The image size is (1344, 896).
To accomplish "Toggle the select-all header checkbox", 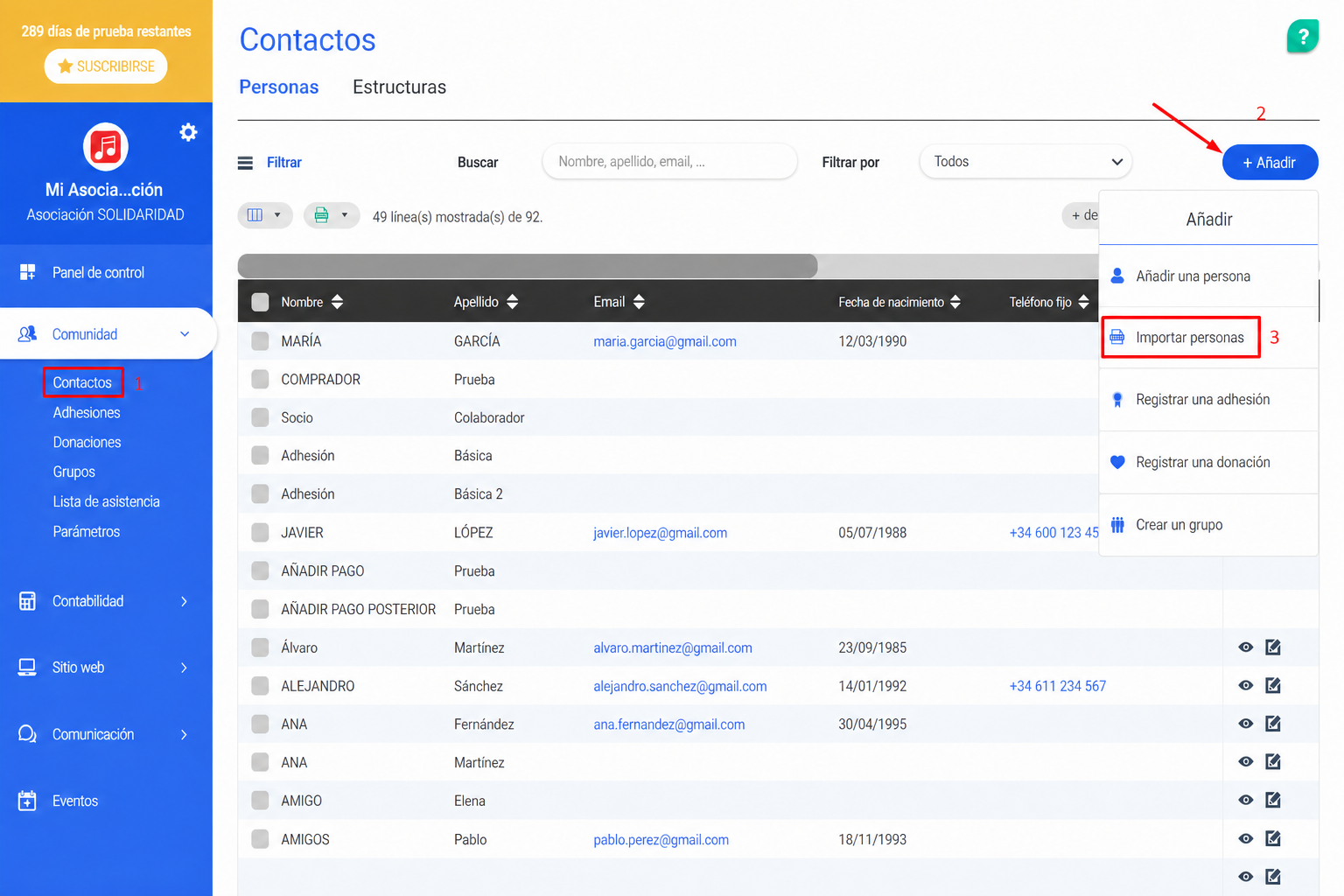I will (260, 302).
